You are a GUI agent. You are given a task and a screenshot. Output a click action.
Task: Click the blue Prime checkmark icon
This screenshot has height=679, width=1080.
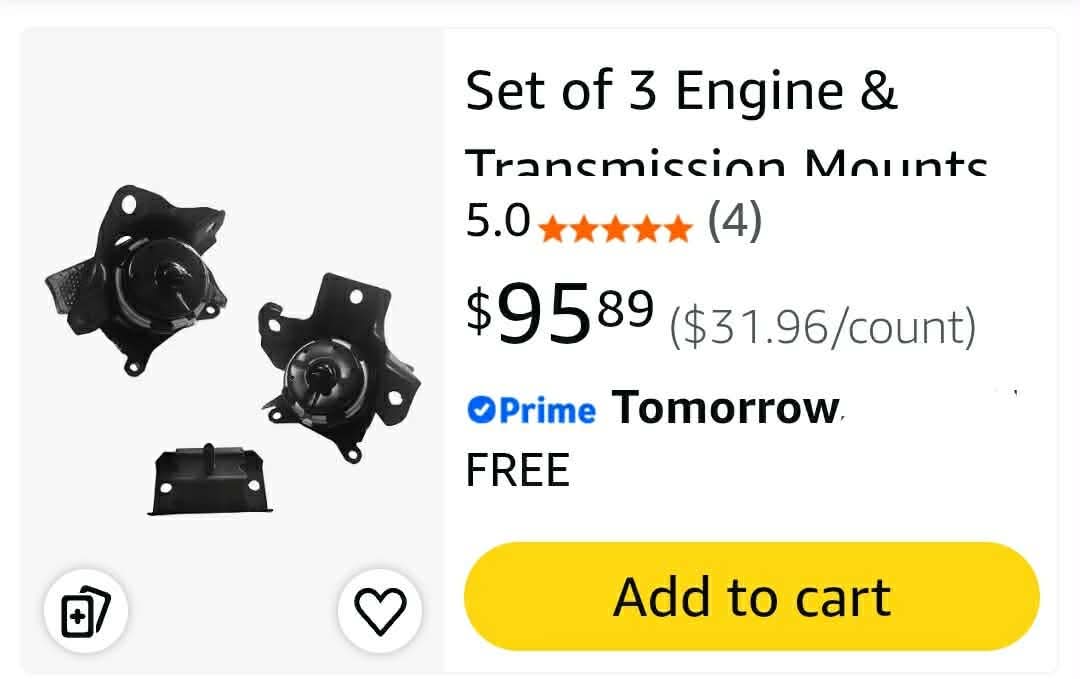481,410
